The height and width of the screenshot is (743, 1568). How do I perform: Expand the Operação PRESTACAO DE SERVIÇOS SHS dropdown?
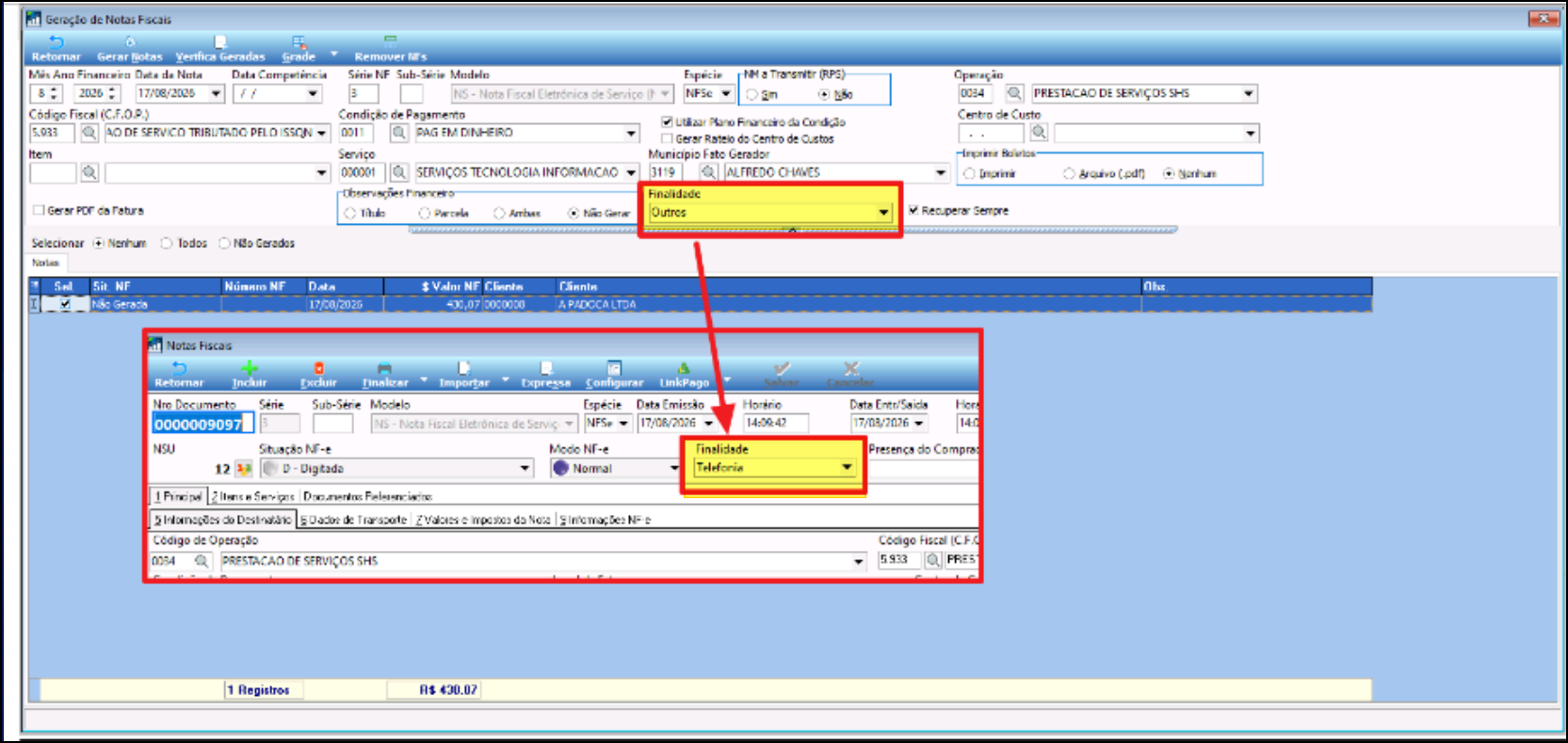click(x=1249, y=93)
